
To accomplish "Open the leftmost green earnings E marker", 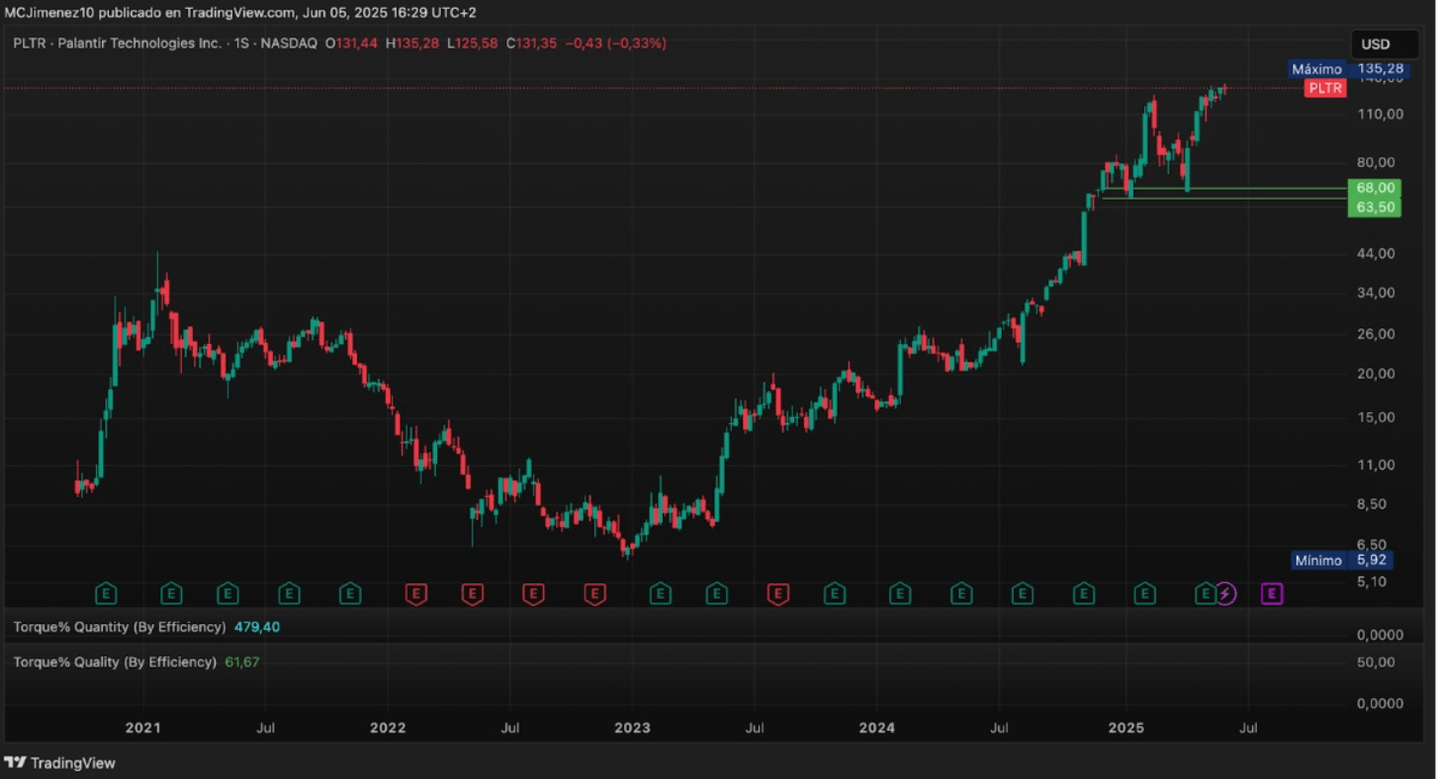I will tap(106, 595).
